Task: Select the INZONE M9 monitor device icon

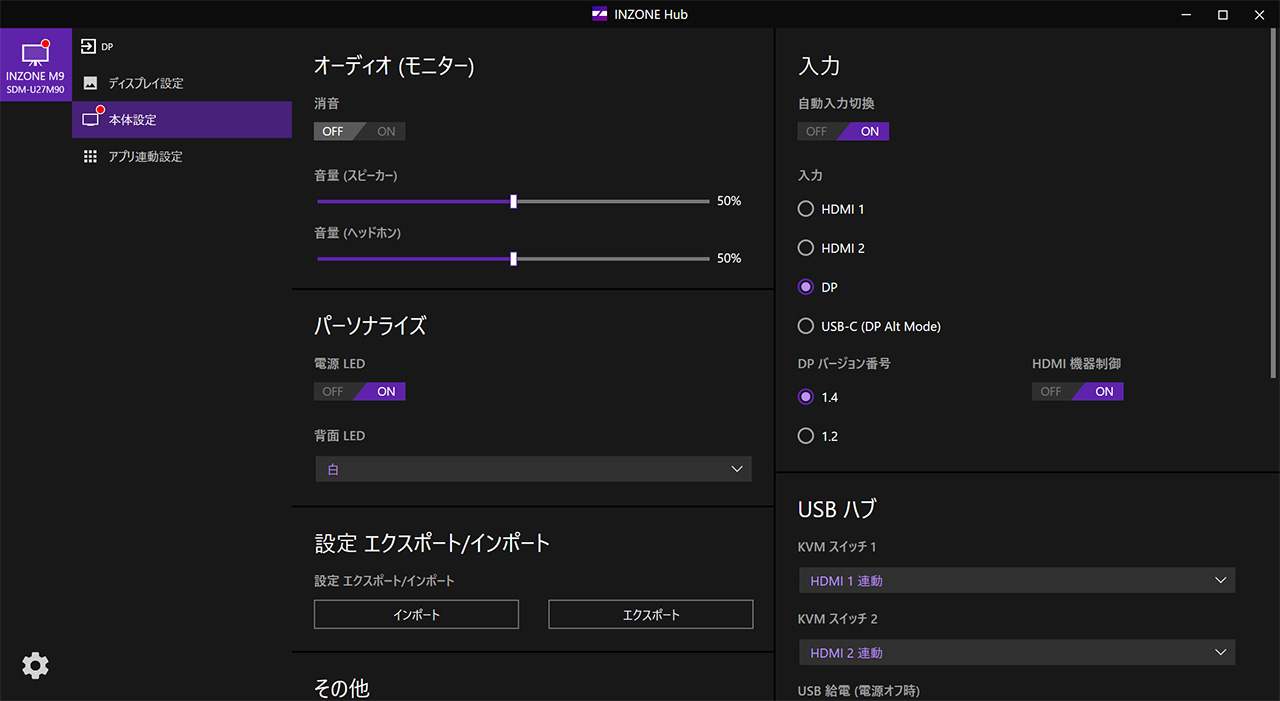Action: point(35,55)
